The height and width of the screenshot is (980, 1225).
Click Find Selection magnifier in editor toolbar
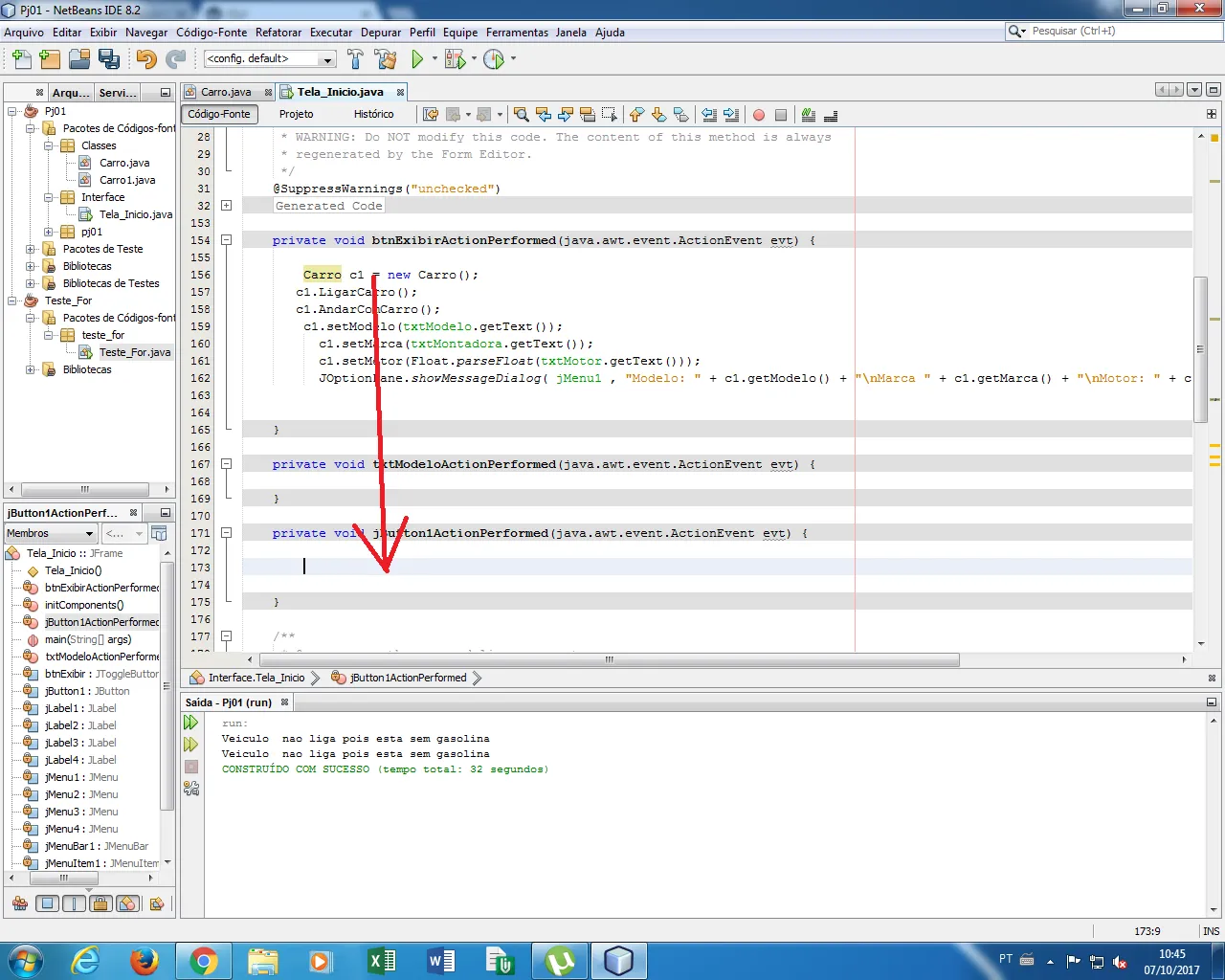click(521, 115)
